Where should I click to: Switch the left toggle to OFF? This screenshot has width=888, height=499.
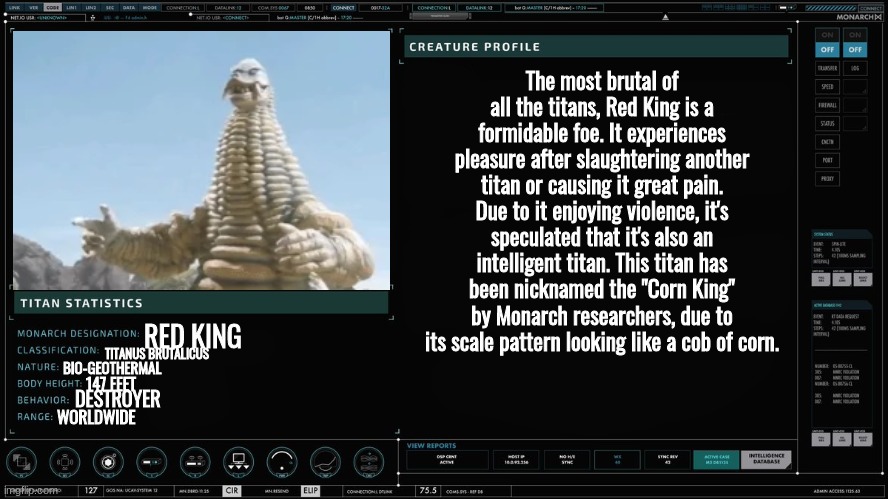point(827,50)
